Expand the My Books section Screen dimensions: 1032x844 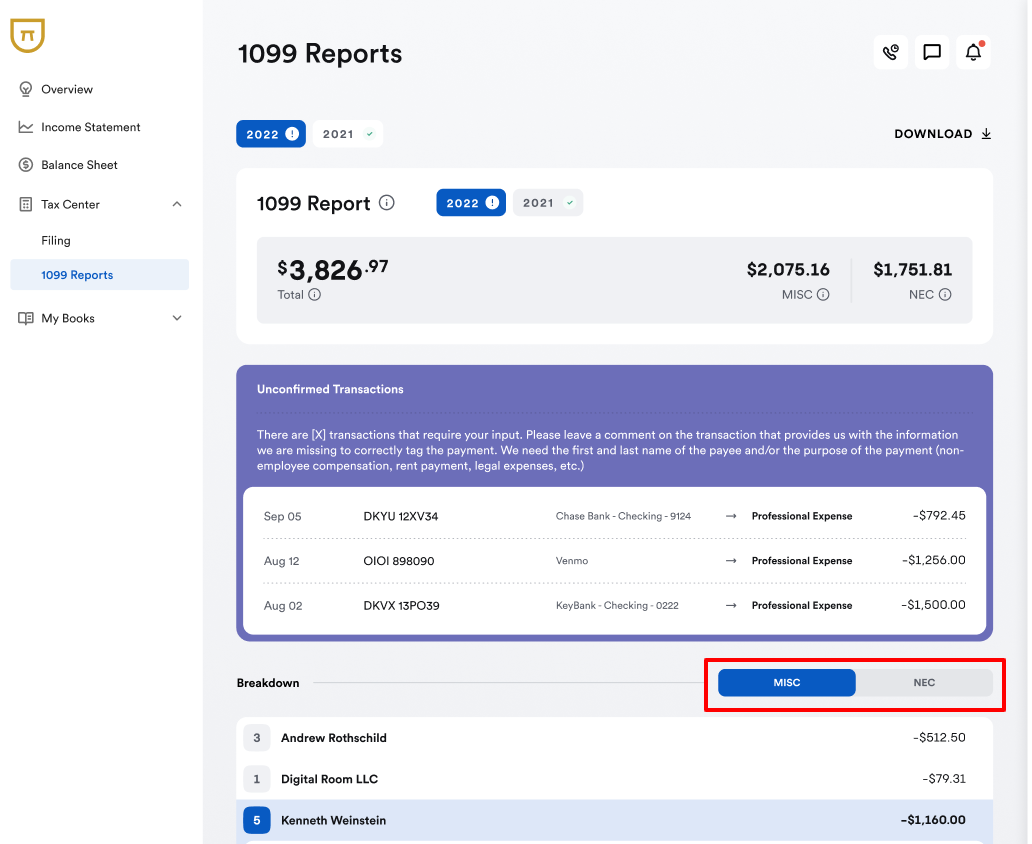point(176,317)
